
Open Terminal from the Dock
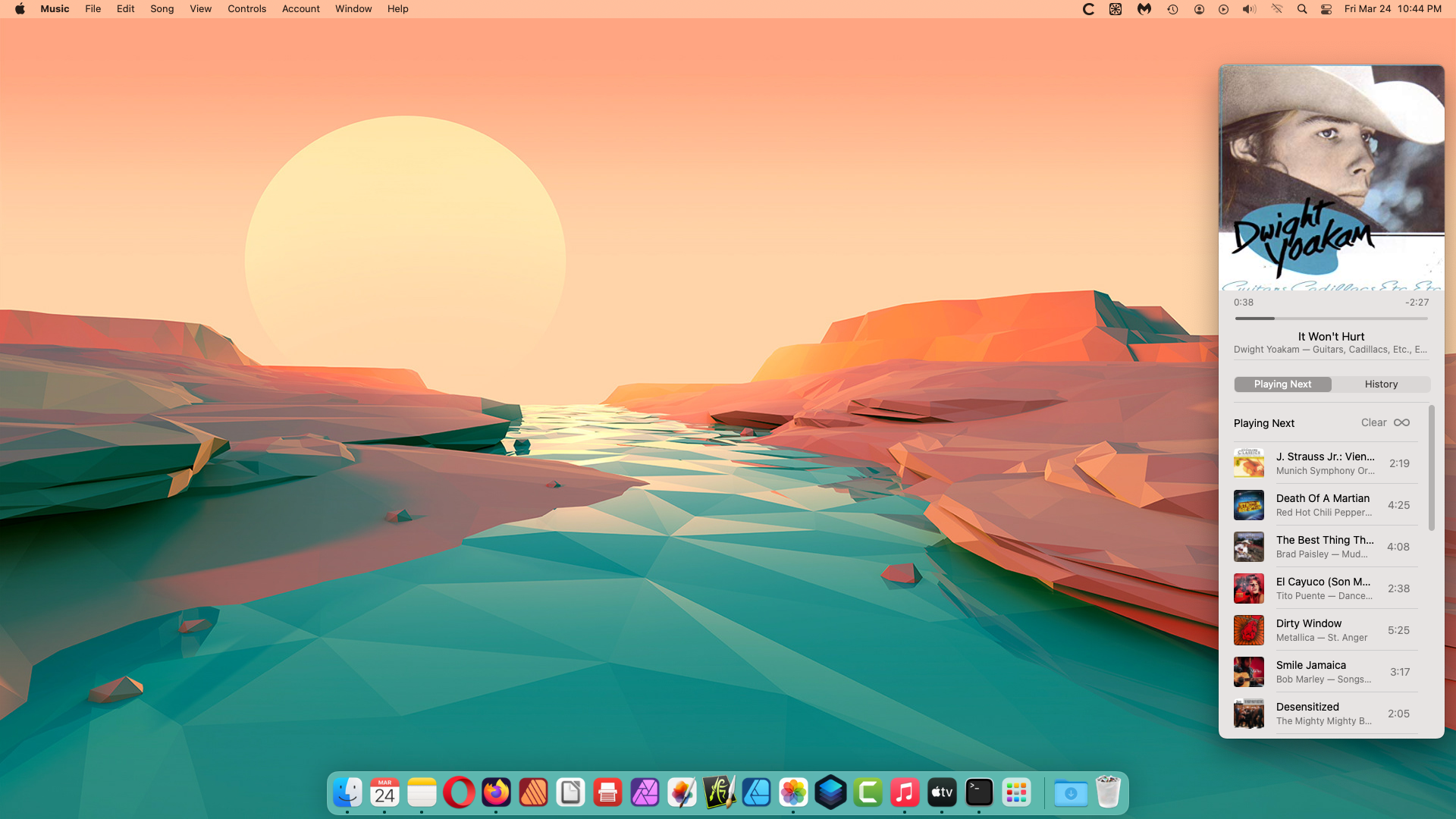pyautogui.click(x=979, y=793)
